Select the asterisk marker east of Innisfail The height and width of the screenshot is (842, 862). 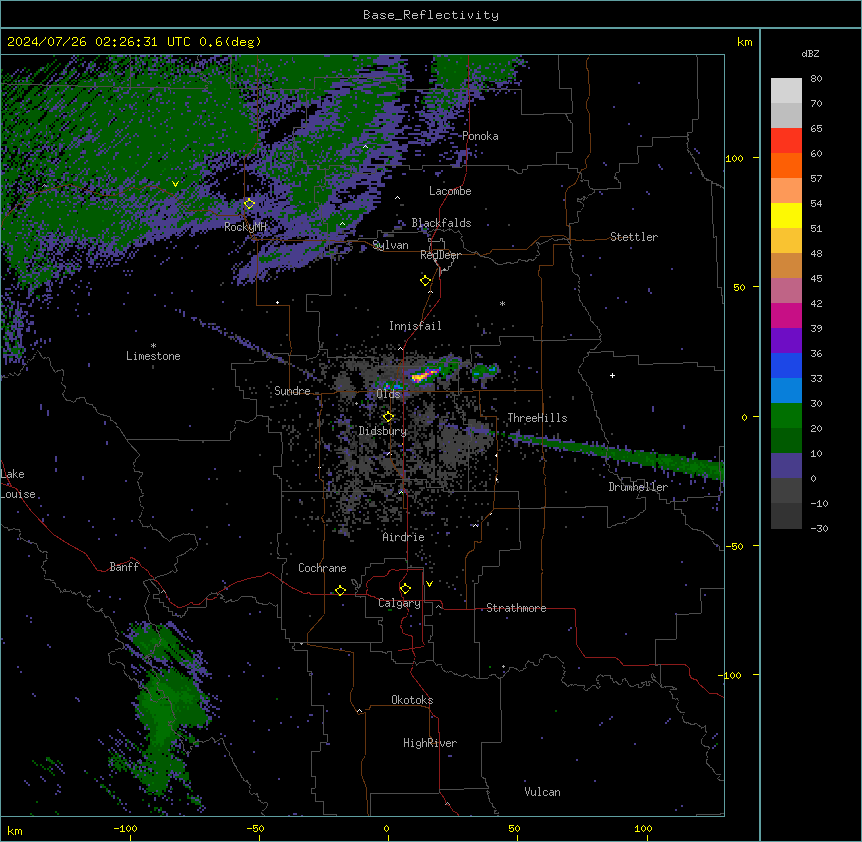coord(502,303)
